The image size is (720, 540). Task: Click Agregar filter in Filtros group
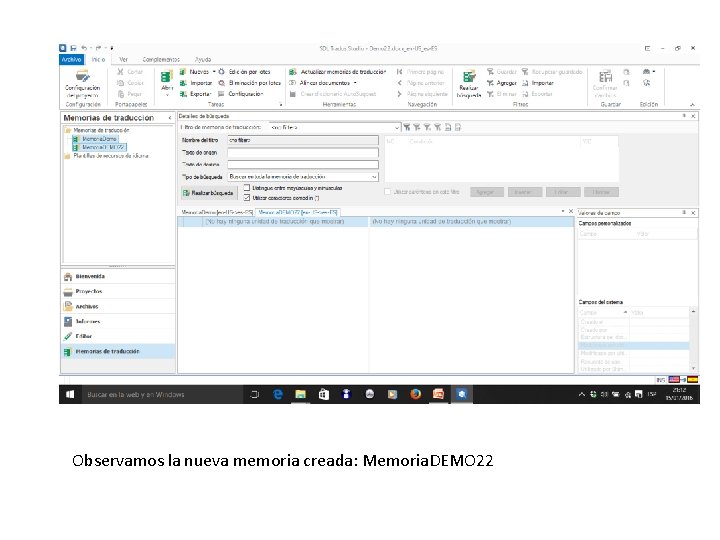tap(502, 83)
